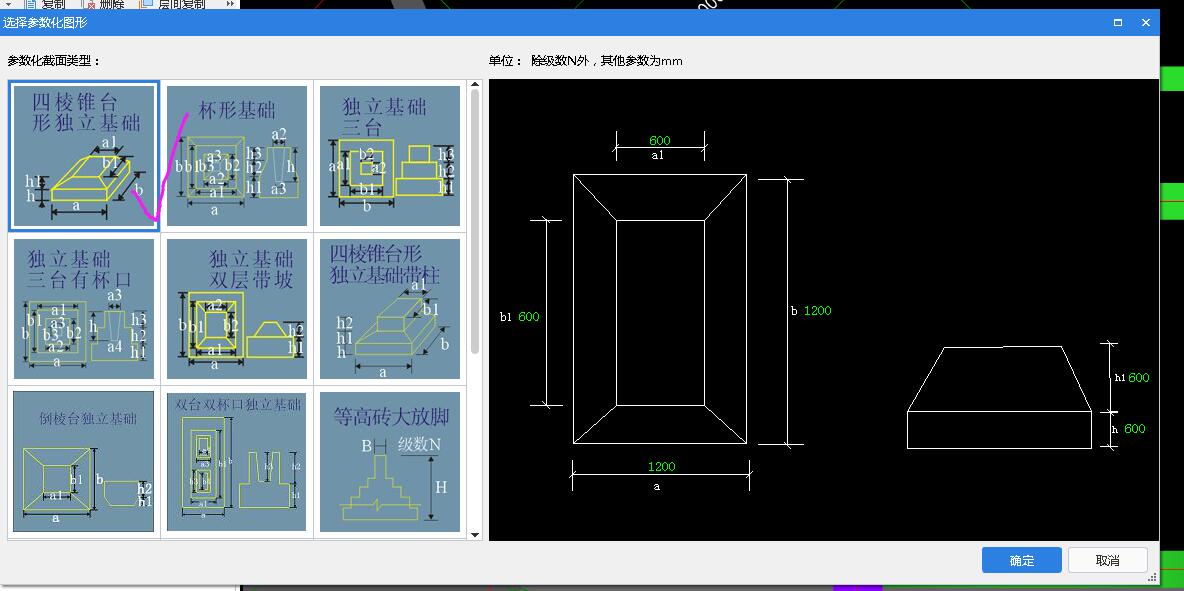Click 删除 in background toolbar

click(103, 5)
